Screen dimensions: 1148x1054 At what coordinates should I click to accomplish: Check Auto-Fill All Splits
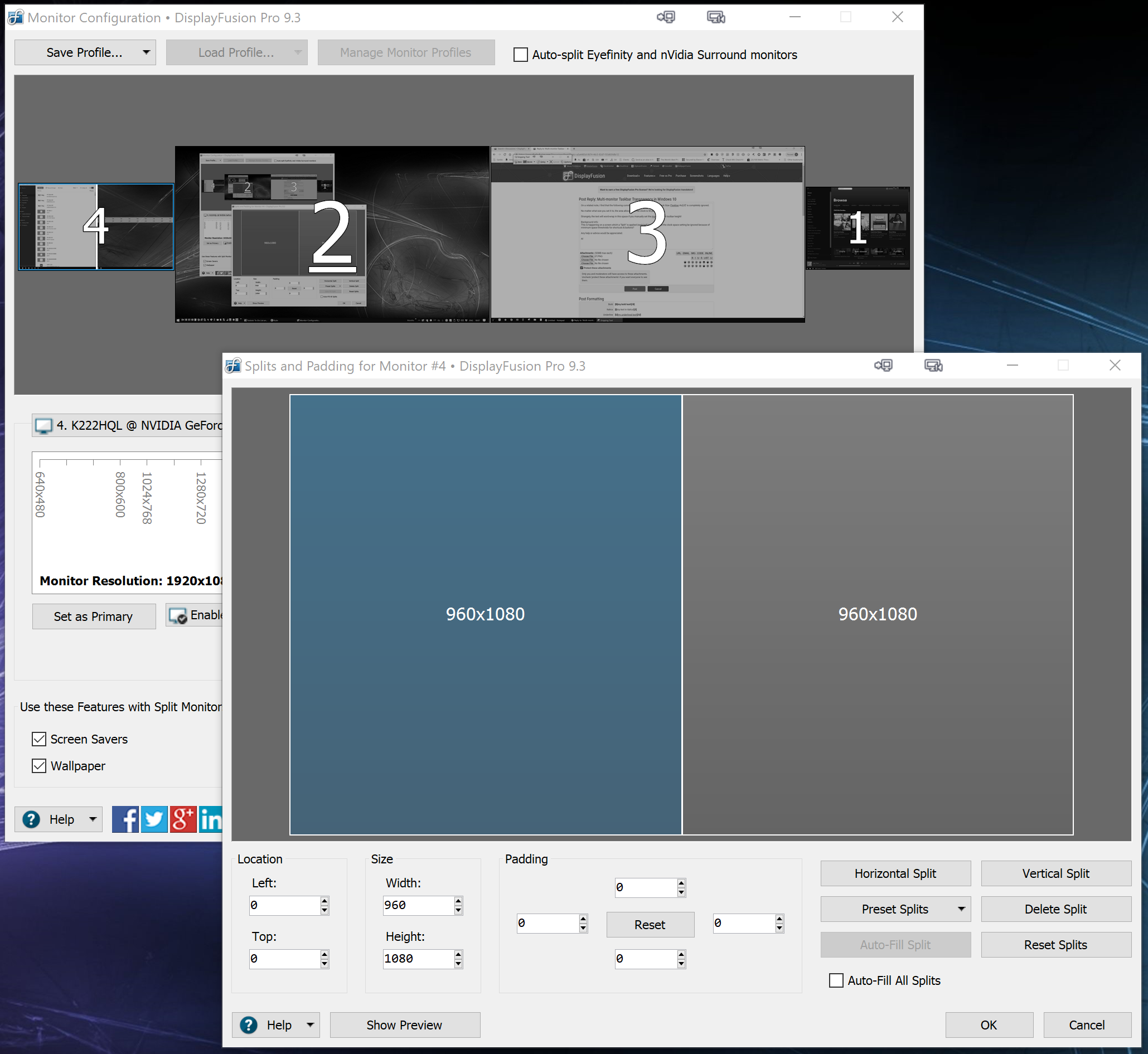836,980
